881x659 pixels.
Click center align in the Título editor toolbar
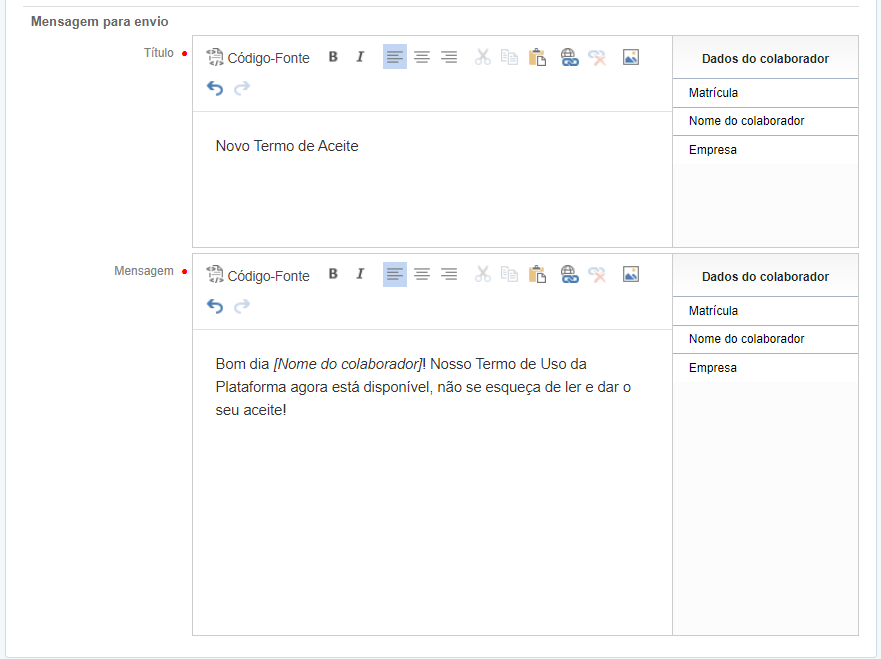click(422, 57)
